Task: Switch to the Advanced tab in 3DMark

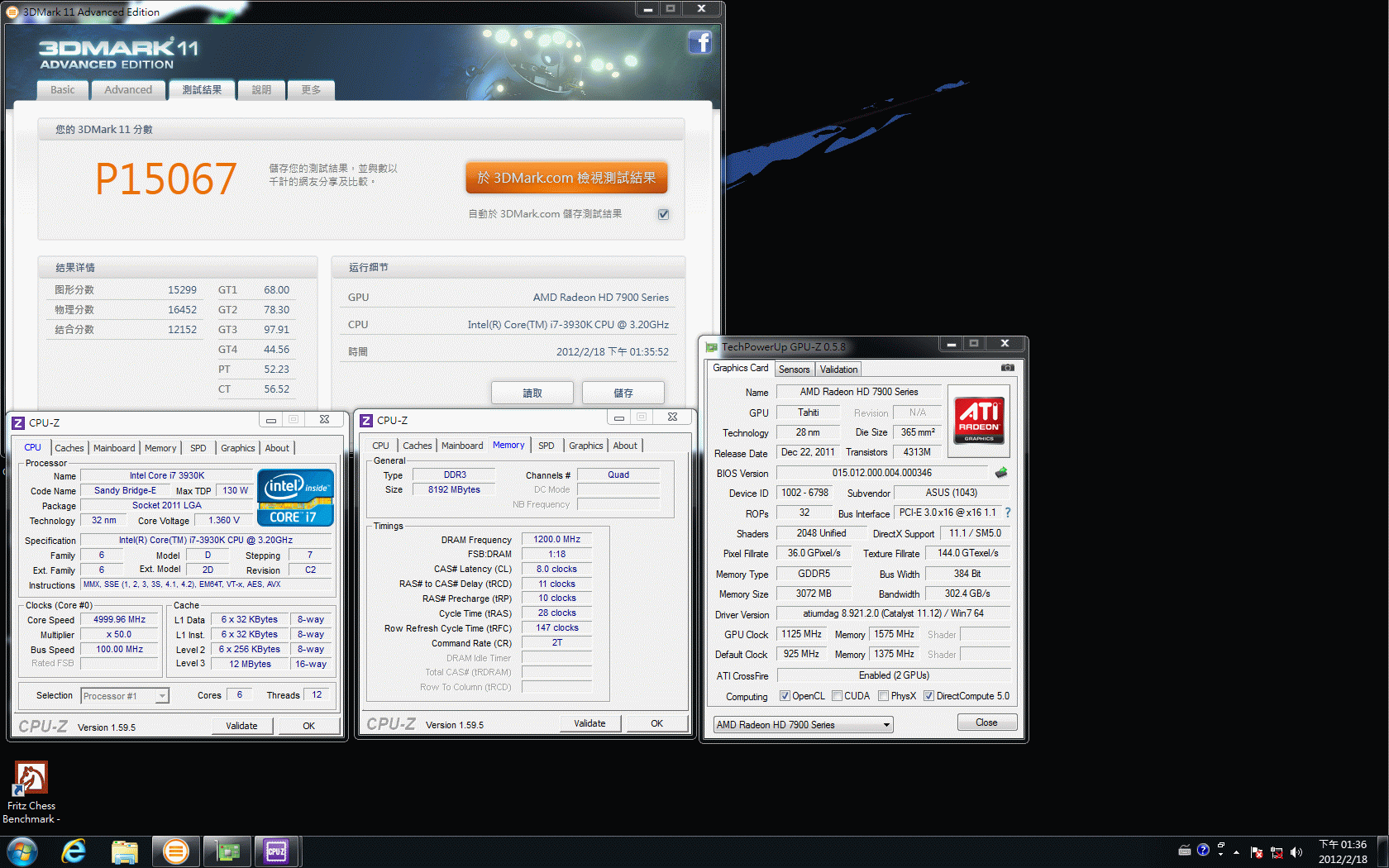Action: (x=128, y=90)
